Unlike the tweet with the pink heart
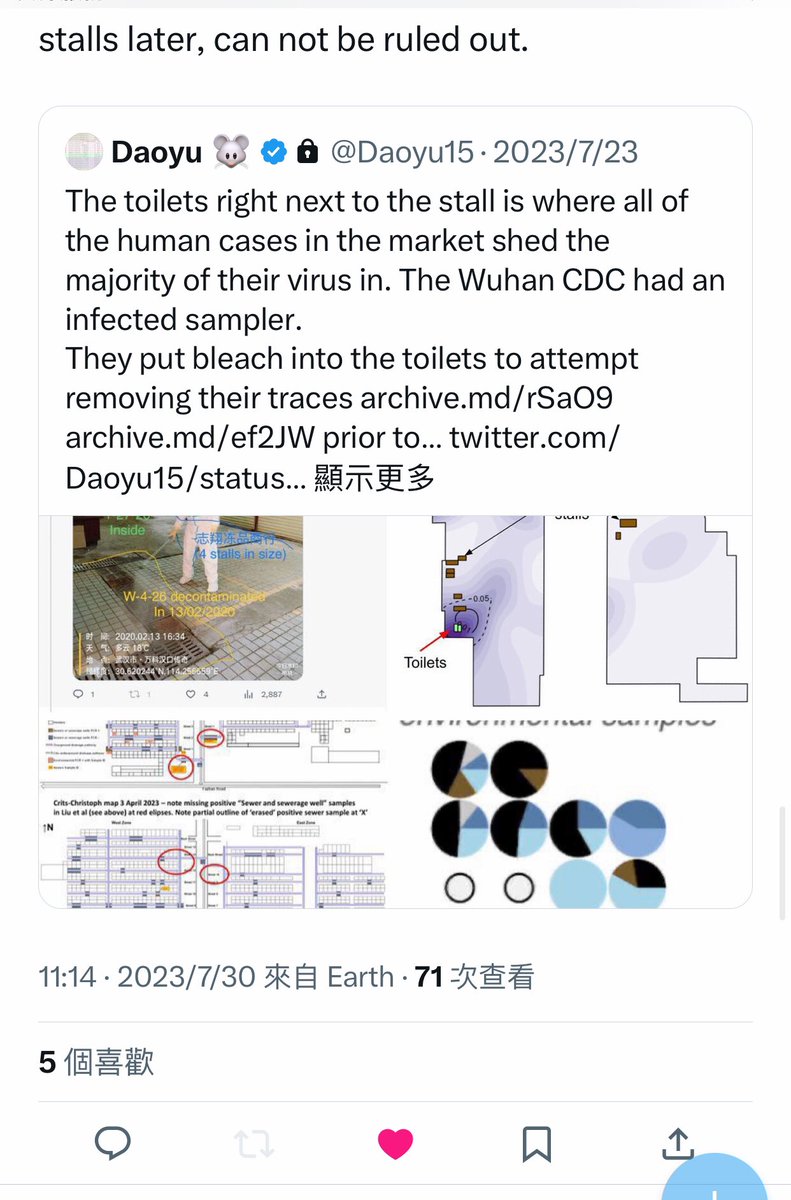 (x=395, y=1143)
